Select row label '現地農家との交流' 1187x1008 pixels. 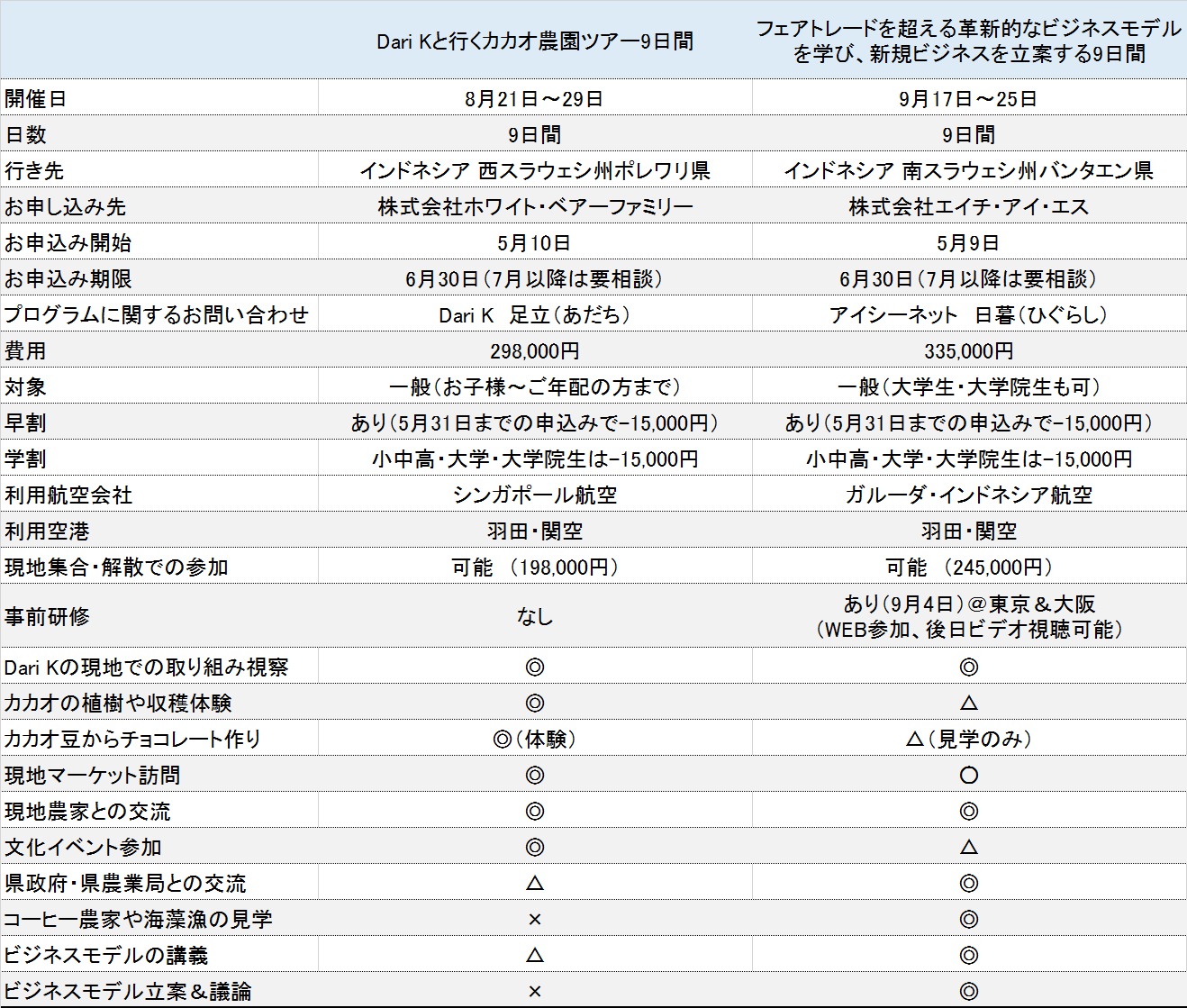point(87,812)
